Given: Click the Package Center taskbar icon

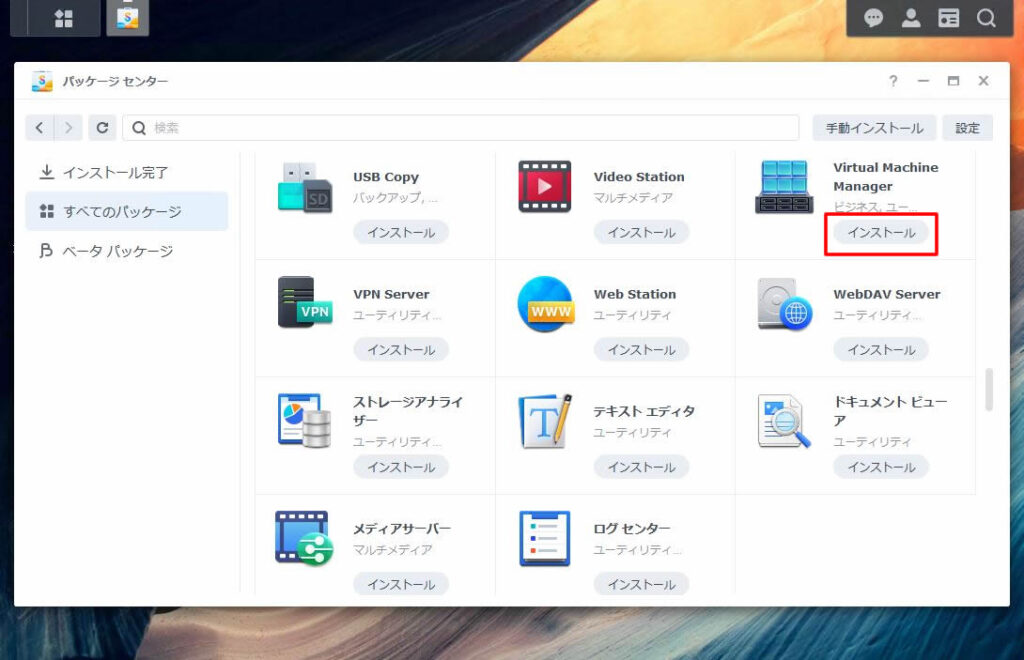Looking at the screenshot, I should pos(127,18).
